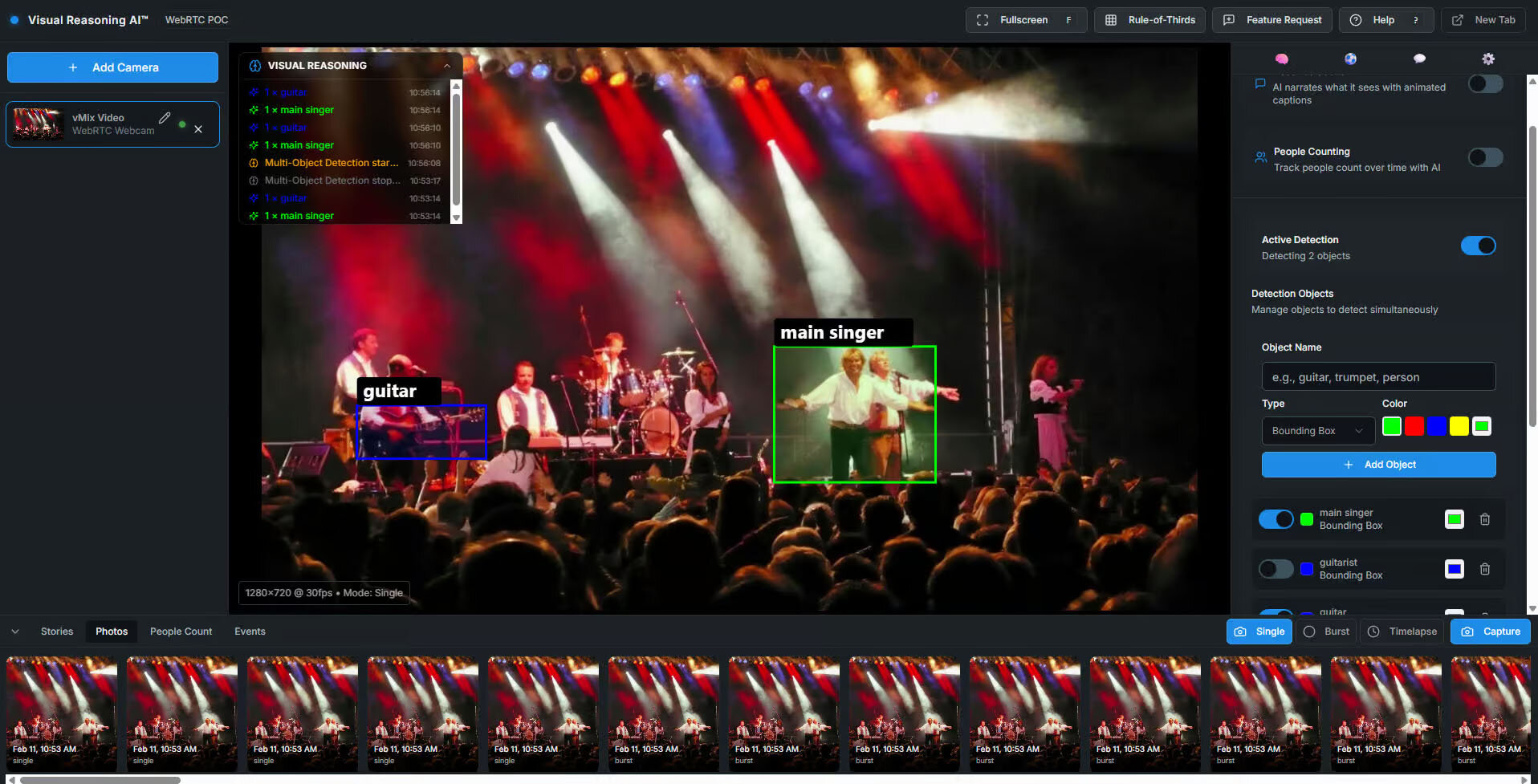The height and width of the screenshot is (784, 1538).
Task: Switch to the People Count tab
Action: click(181, 632)
